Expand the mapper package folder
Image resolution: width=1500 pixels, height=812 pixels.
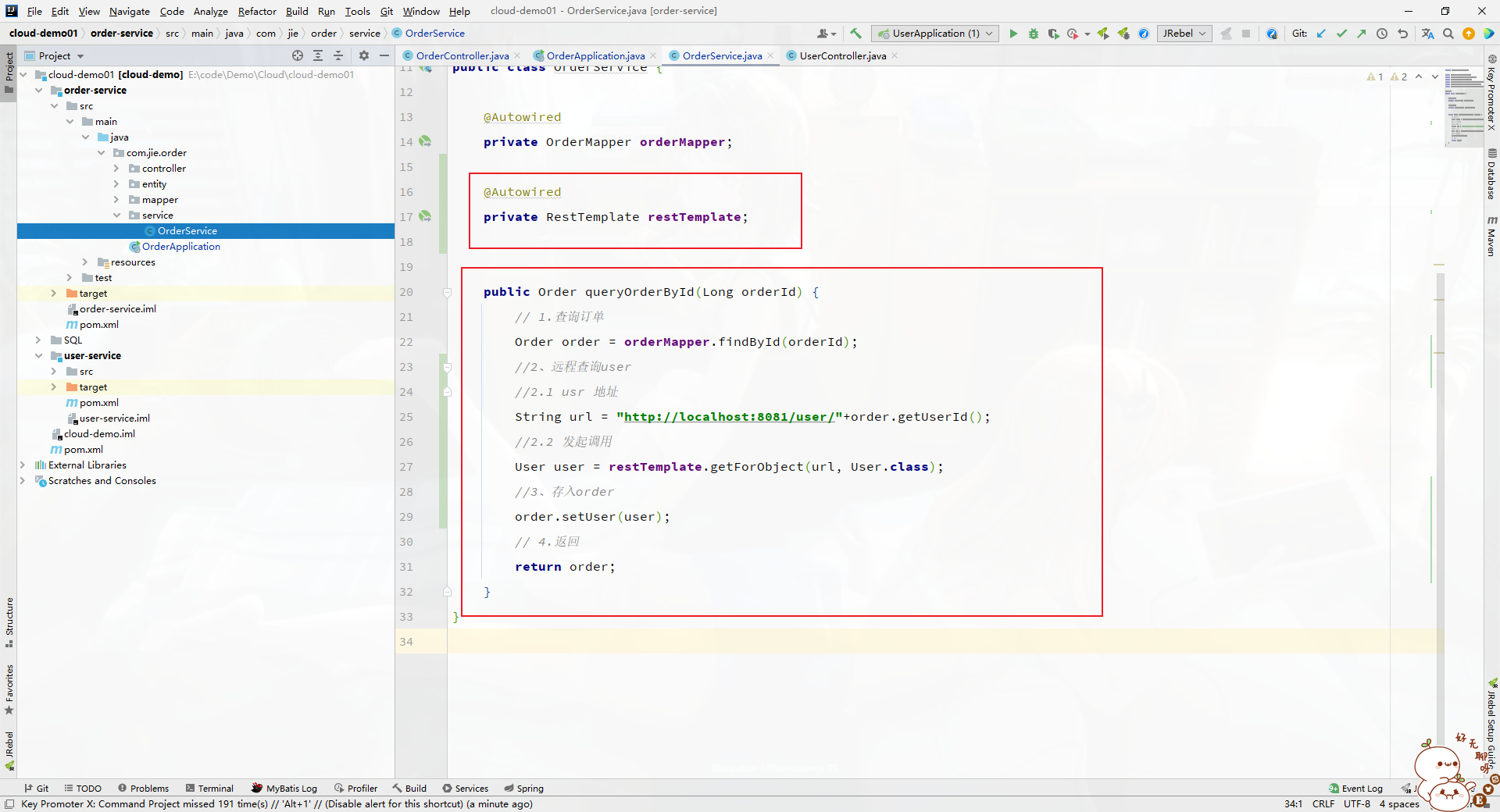(116, 200)
